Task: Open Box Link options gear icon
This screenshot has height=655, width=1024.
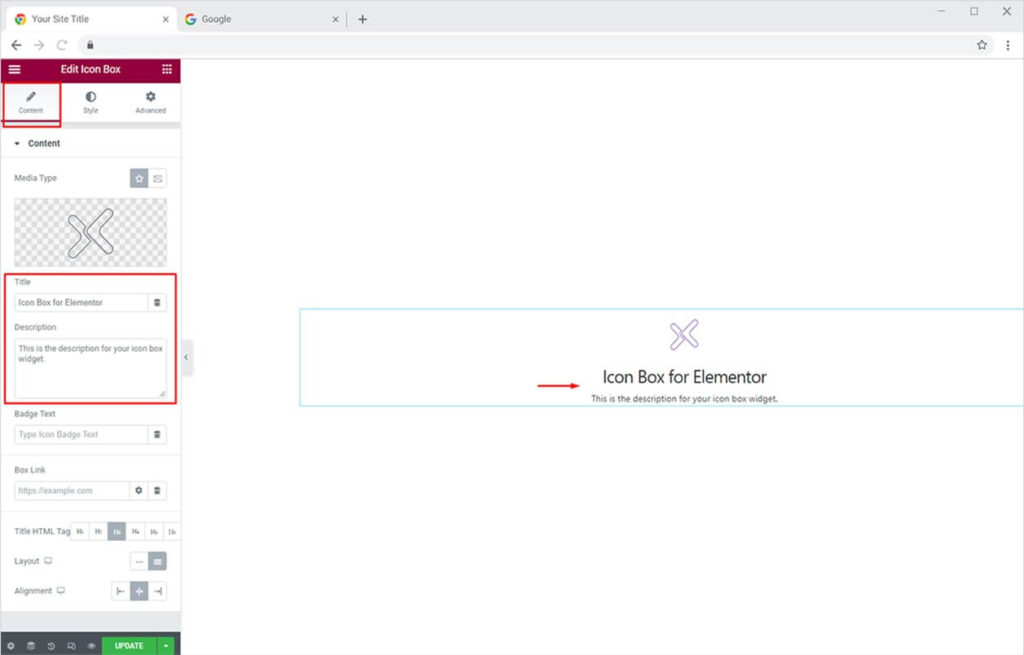Action: pos(139,491)
